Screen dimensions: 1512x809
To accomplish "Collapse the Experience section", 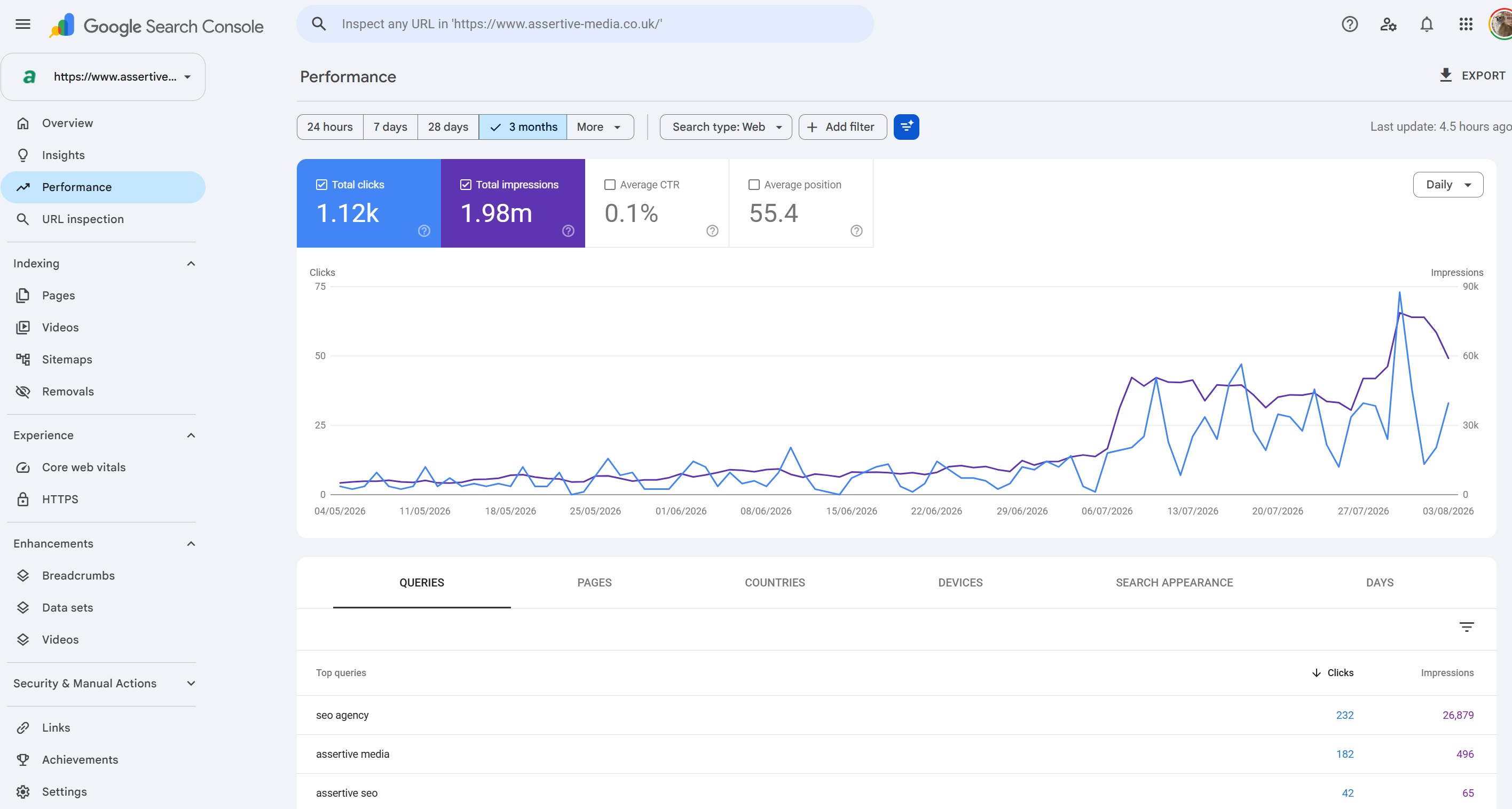I will [191, 435].
